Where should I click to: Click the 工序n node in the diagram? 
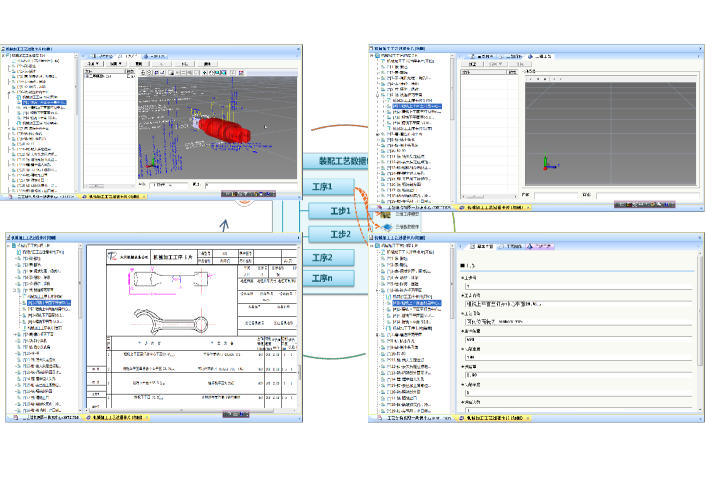[328, 278]
